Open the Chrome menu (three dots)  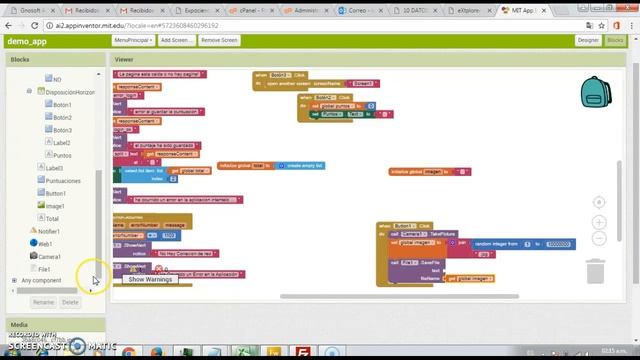click(632, 26)
